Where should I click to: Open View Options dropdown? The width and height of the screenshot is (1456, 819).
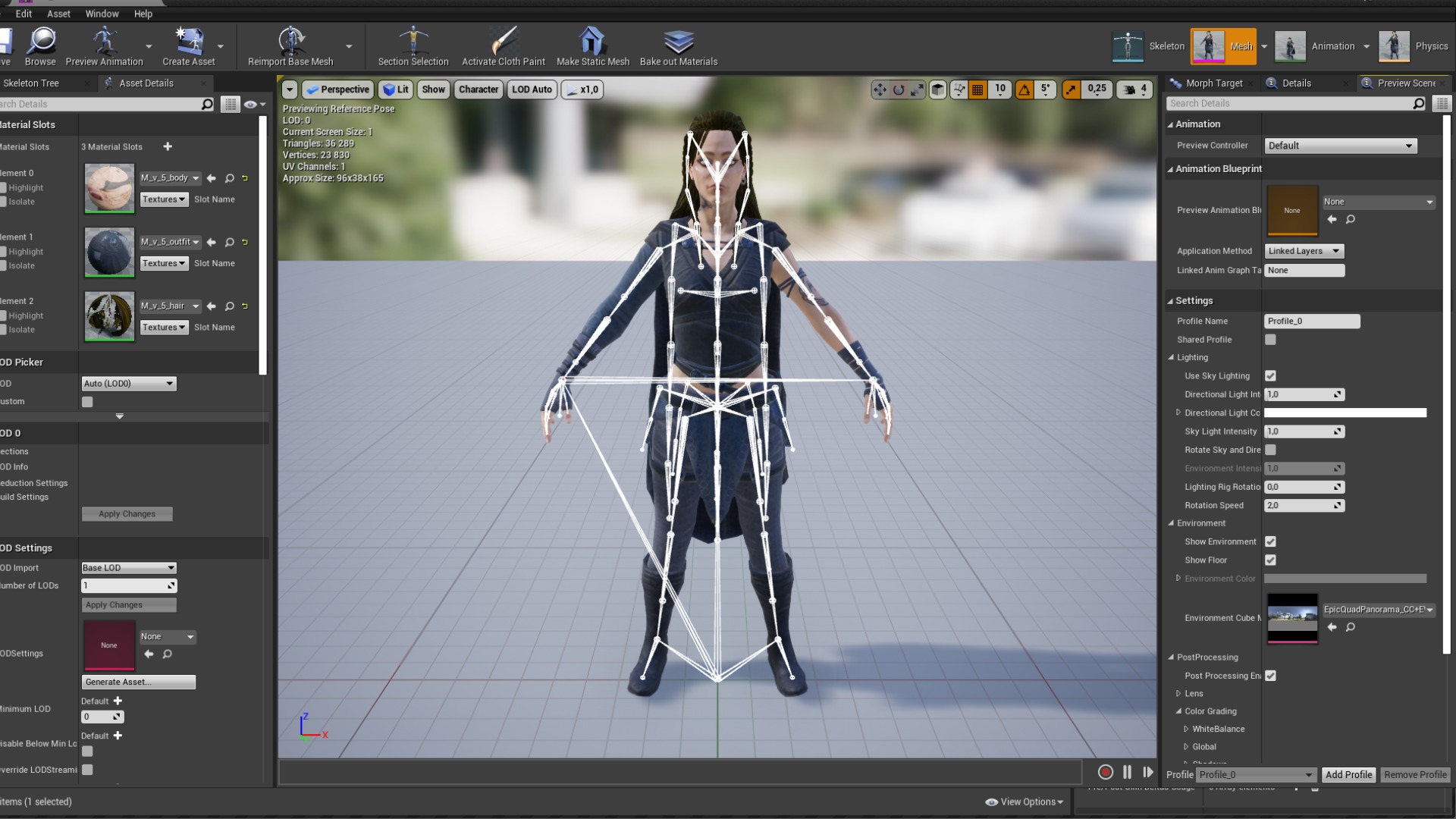pyautogui.click(x=1024, y=802)
